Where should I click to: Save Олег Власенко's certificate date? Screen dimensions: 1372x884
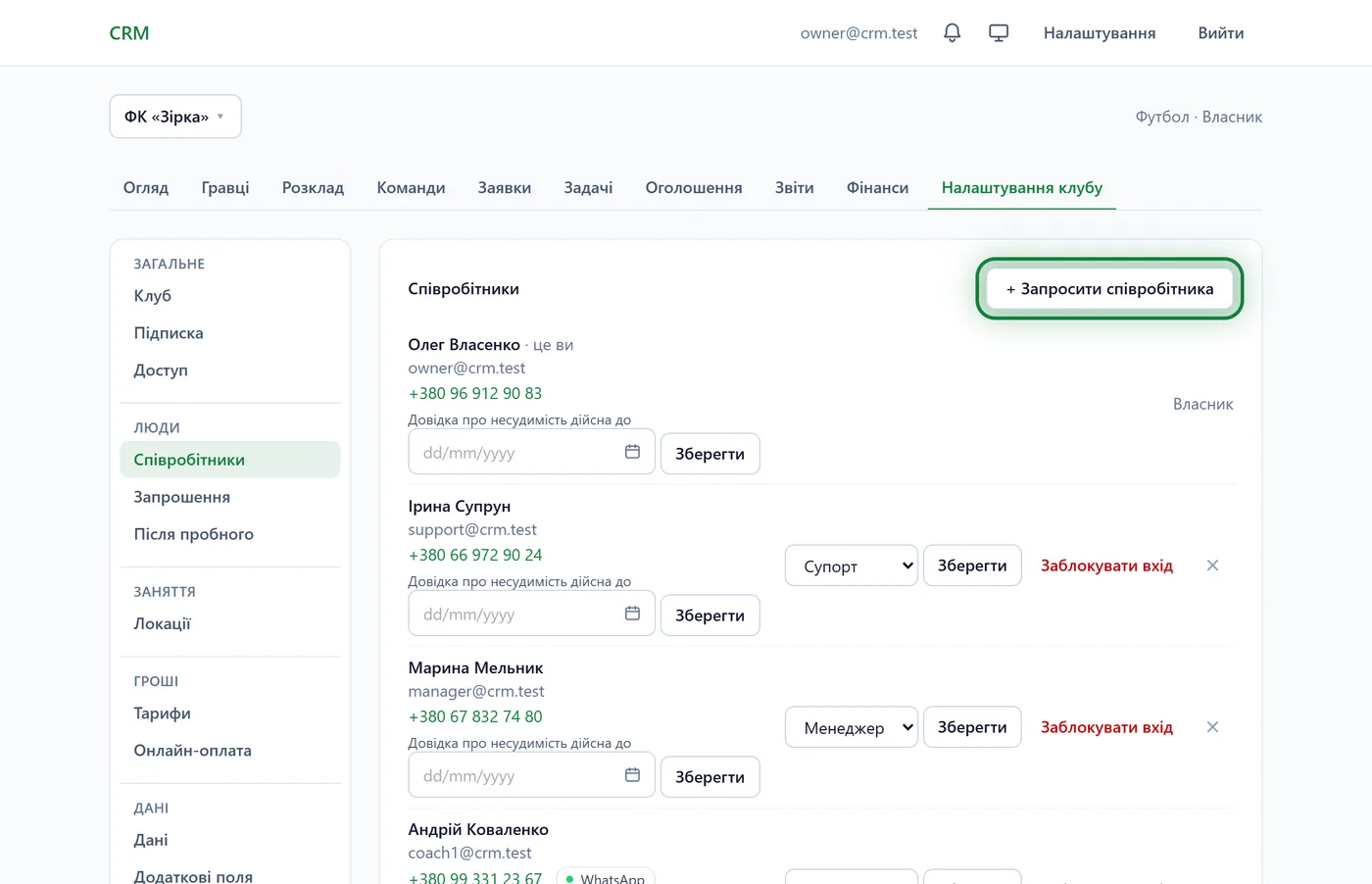tap(710, 454)
